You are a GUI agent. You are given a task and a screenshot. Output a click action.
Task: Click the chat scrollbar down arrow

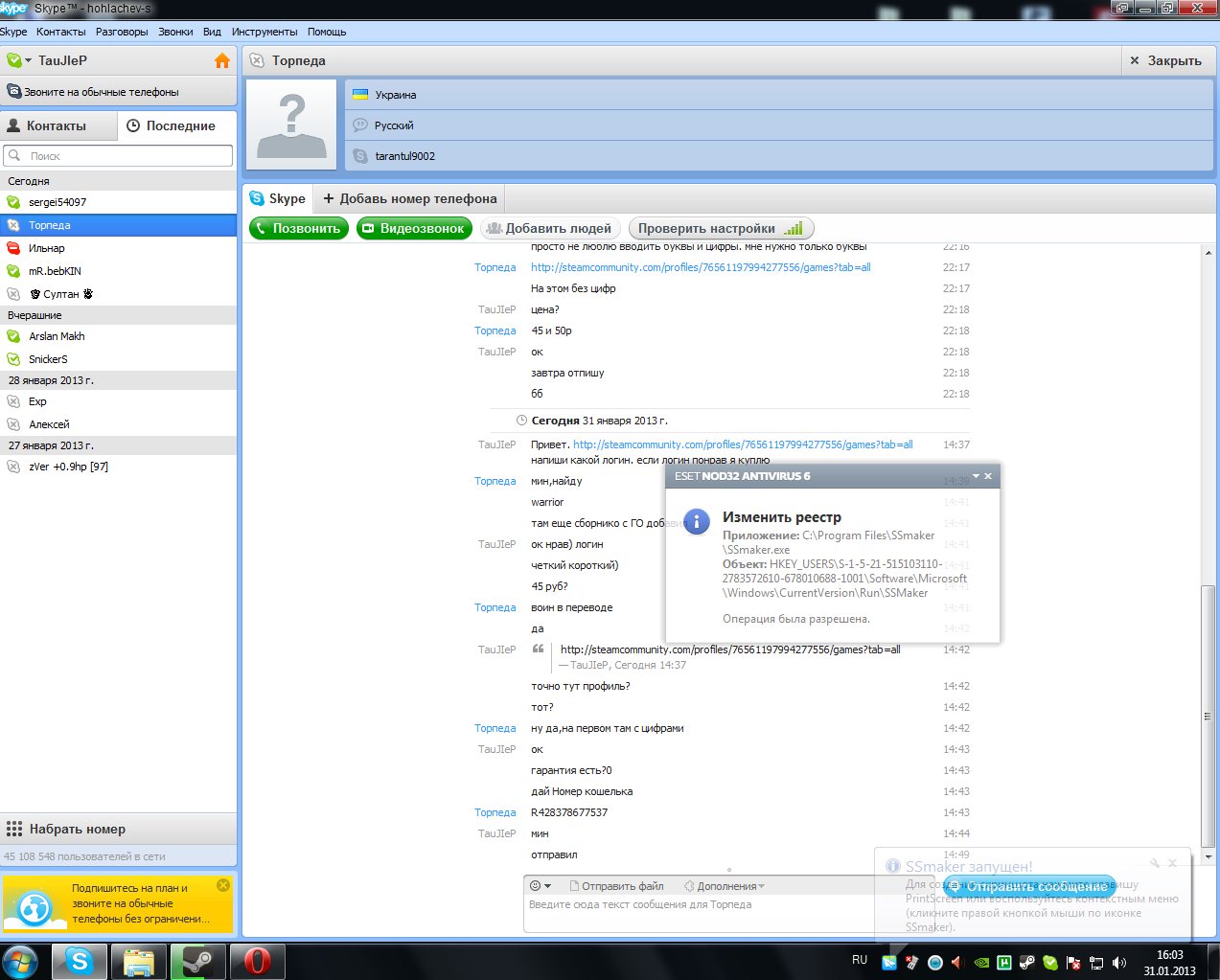(x=1208, y=856)
